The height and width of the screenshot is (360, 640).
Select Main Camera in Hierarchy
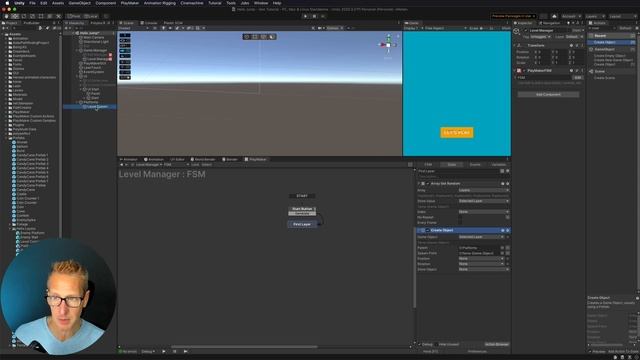[93, 37]
